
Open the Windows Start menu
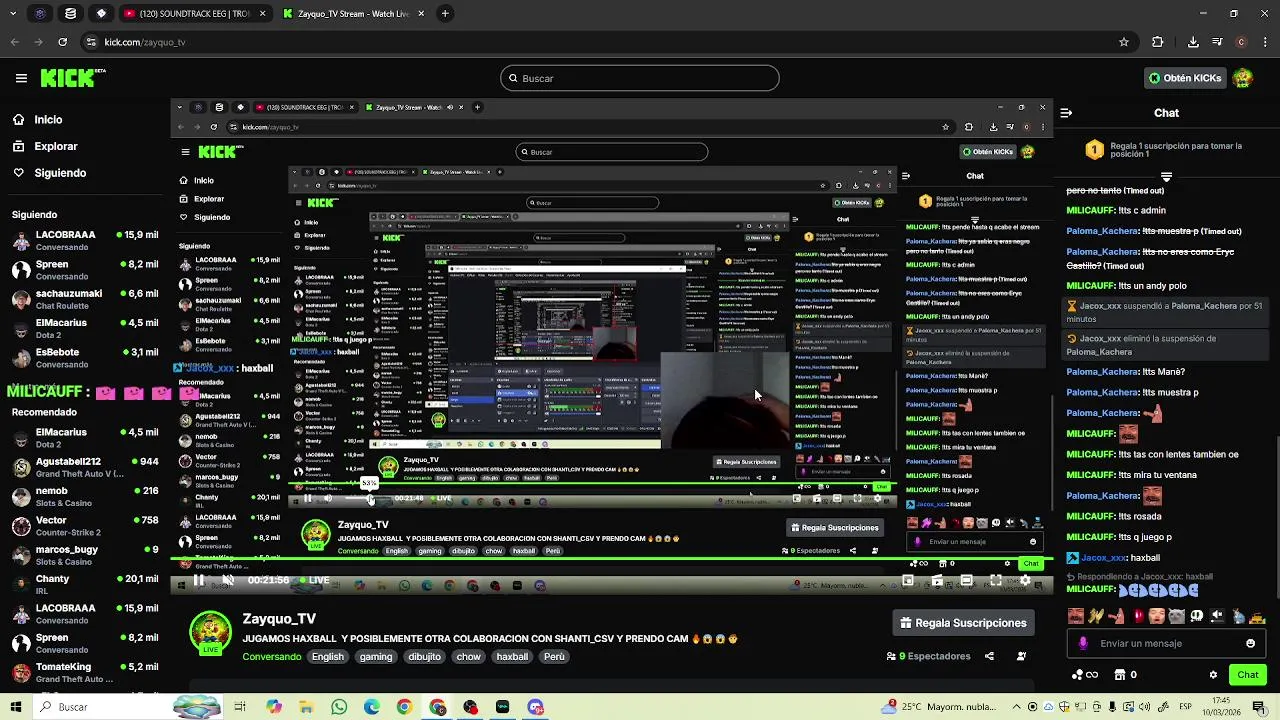pyautogui.click(x=16, y=707)
